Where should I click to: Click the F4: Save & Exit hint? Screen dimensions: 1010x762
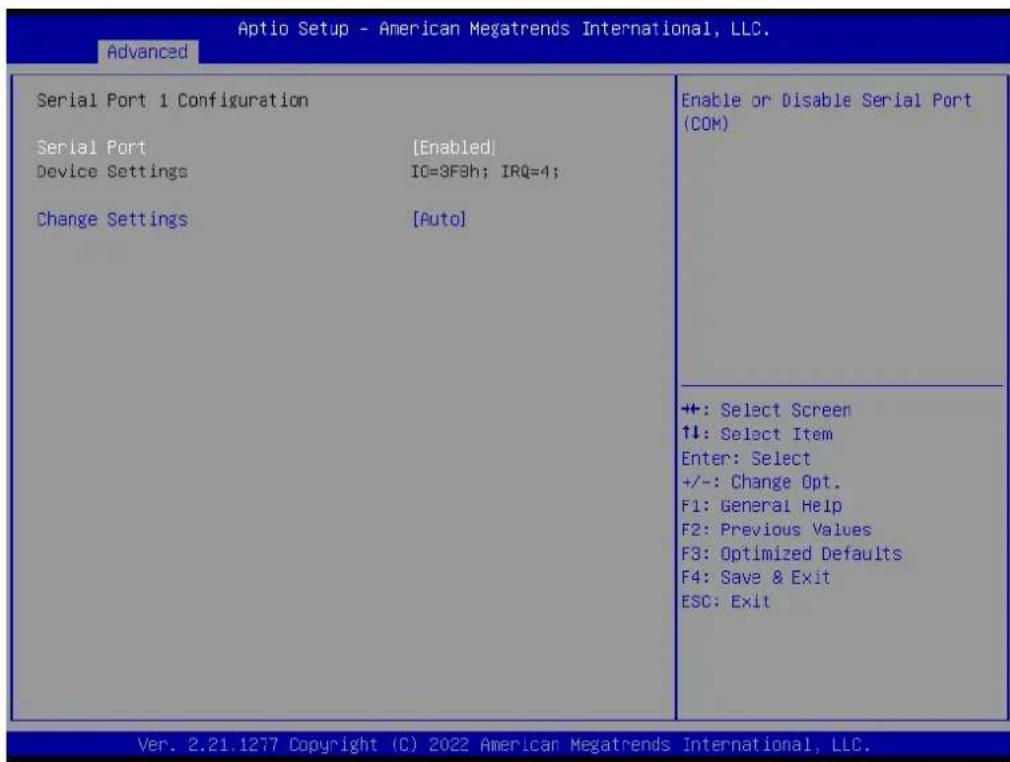pyautogui.click(x=756, y=578)
